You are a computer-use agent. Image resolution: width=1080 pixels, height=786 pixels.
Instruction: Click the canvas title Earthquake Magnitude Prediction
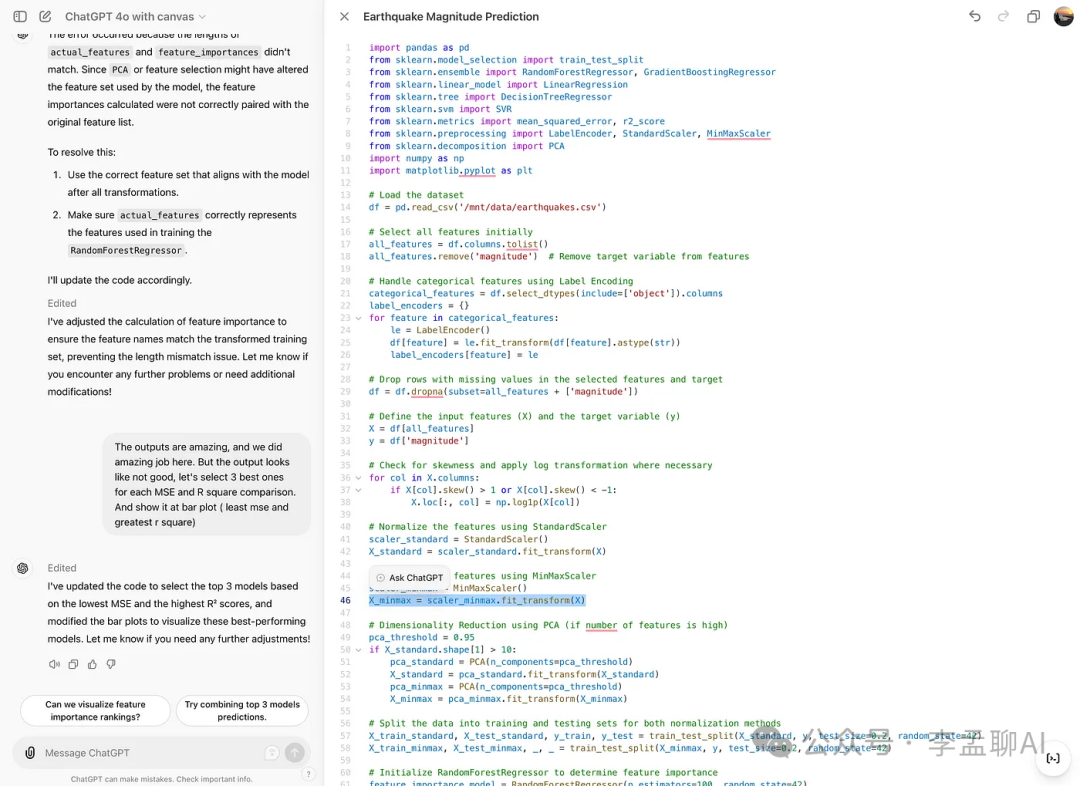(451, 17)
